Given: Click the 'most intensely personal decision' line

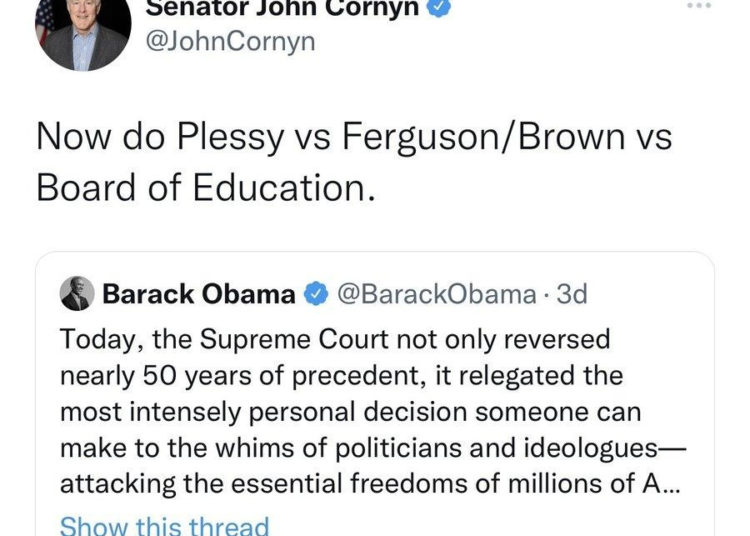Looking at the screenshot, I should (350, 413).
